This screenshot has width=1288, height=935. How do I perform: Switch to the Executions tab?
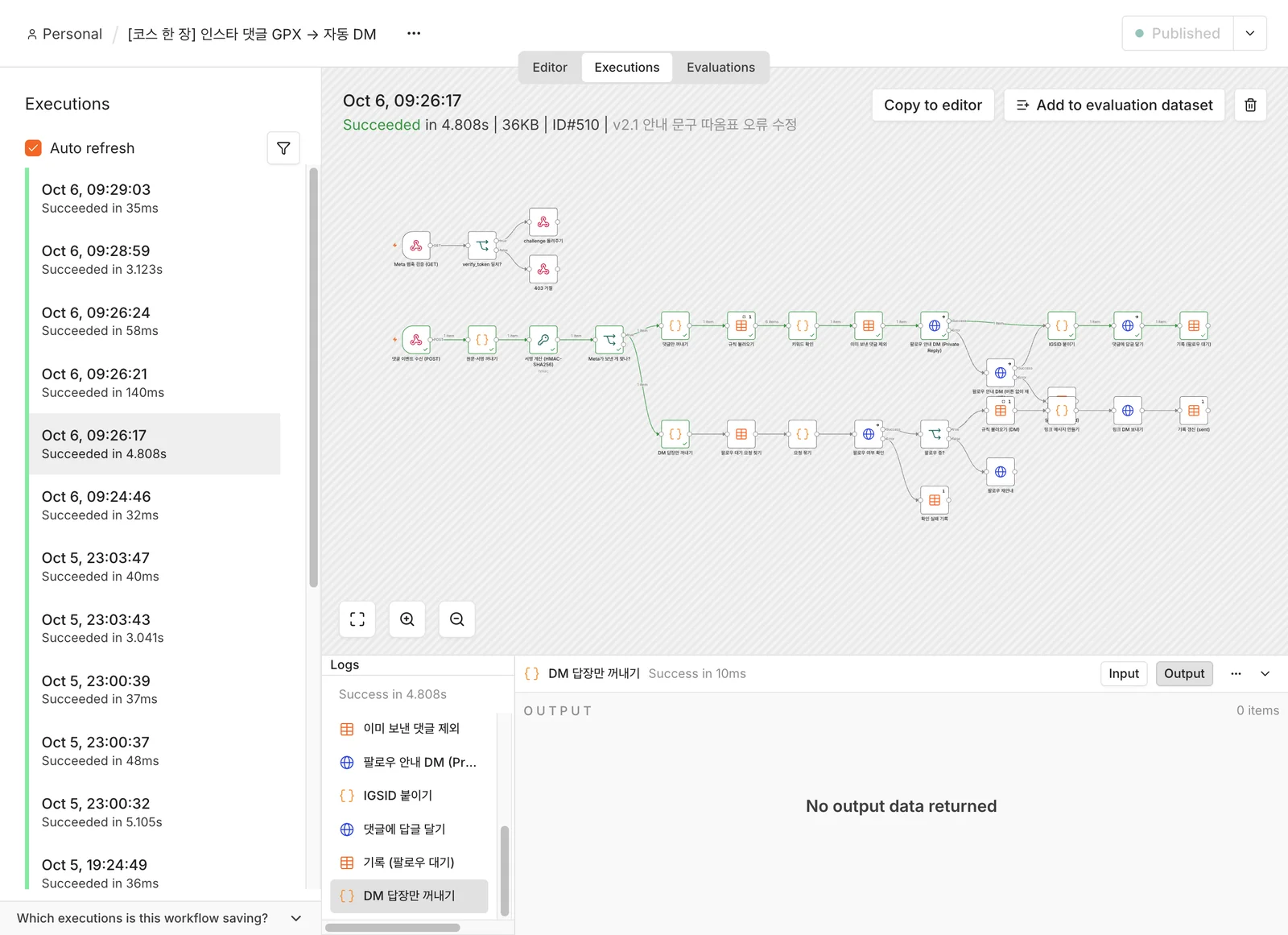pyautogui.click(x=627, y=68)
